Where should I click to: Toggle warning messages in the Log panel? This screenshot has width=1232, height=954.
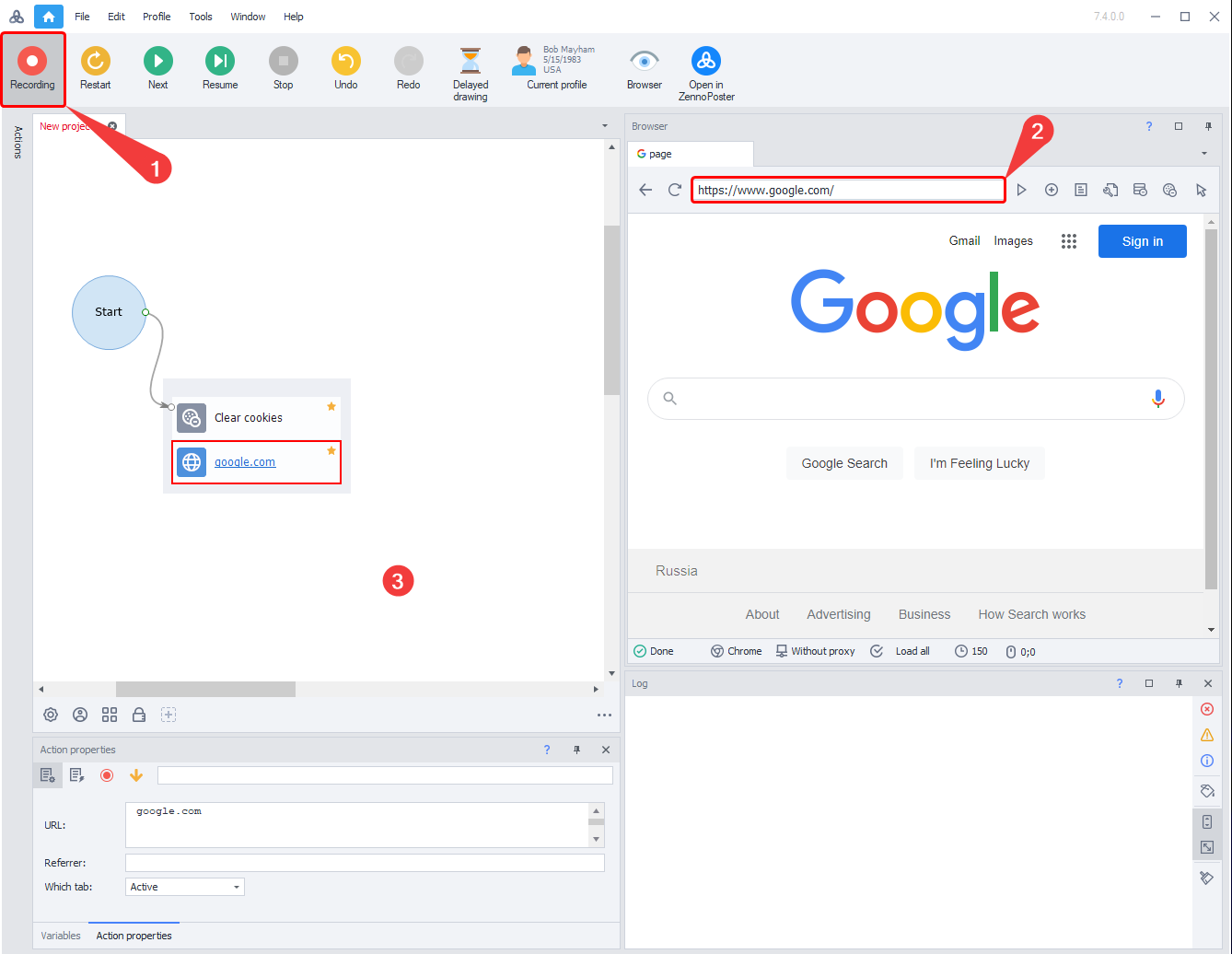point(1207,735)
